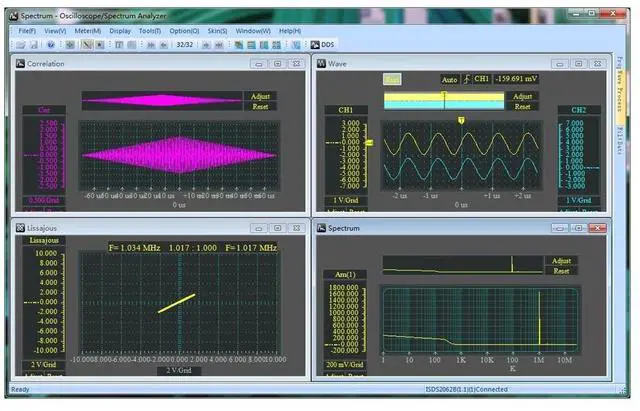The height and width of the screenshot is (411, 640).
Task: Open the Tools(T) menu
Action: 150,31
